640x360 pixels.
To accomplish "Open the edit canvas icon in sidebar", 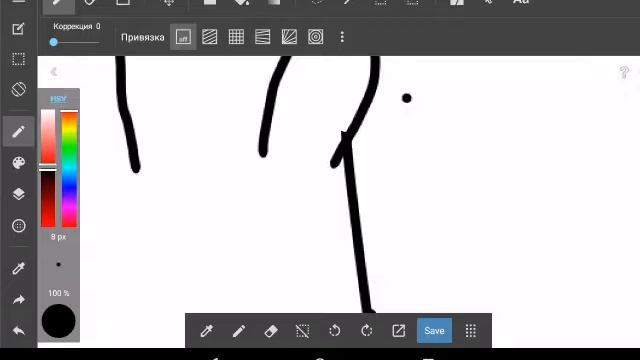I will pyautogui.click(x=18, y=29).
